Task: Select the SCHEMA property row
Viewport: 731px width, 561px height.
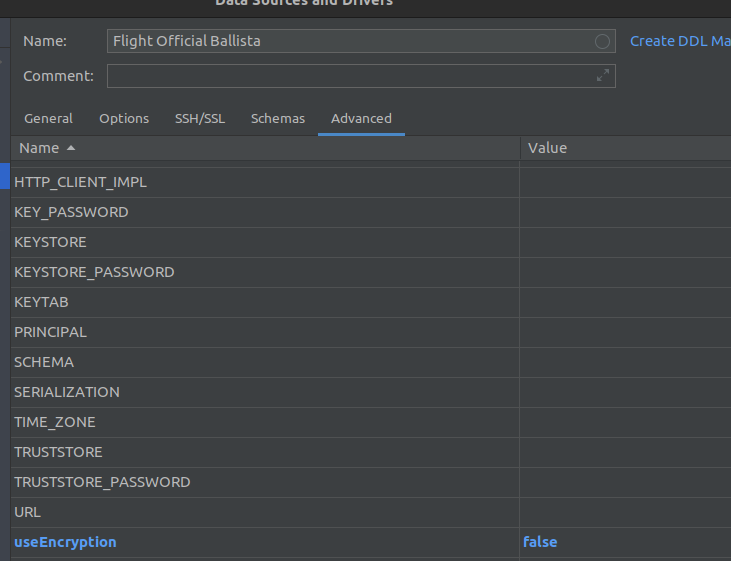Action: 371,362
